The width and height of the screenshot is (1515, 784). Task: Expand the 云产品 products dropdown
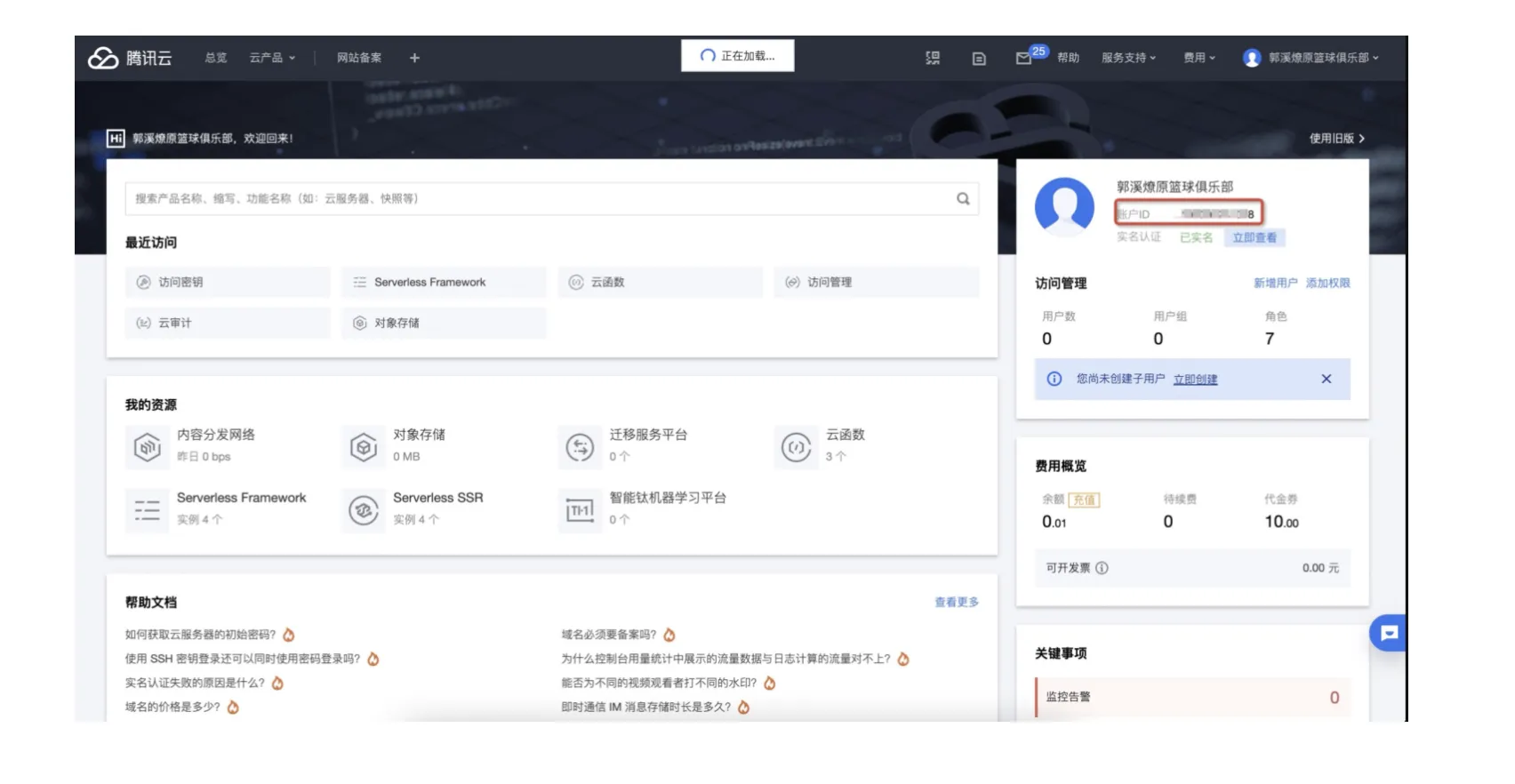coord(272,58)
